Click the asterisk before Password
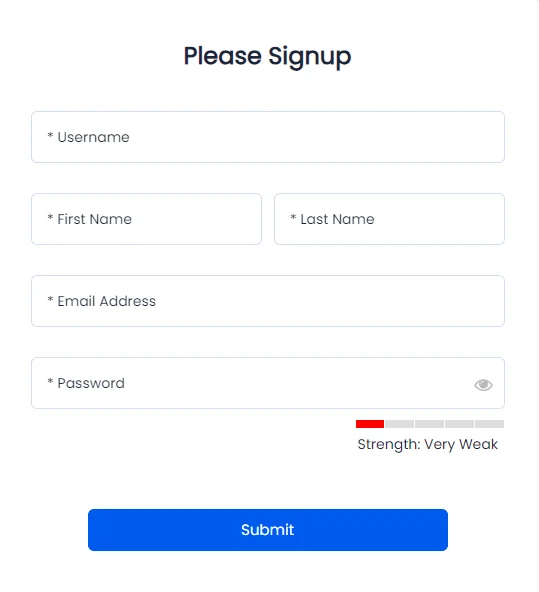The image size is (539, 592). click(x=50, y=381)
